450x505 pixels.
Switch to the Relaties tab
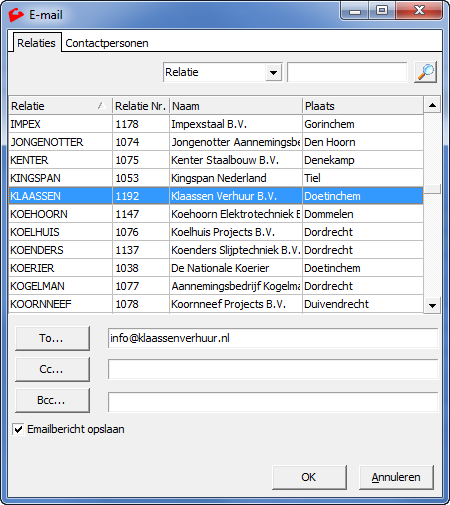coord(36,43)
